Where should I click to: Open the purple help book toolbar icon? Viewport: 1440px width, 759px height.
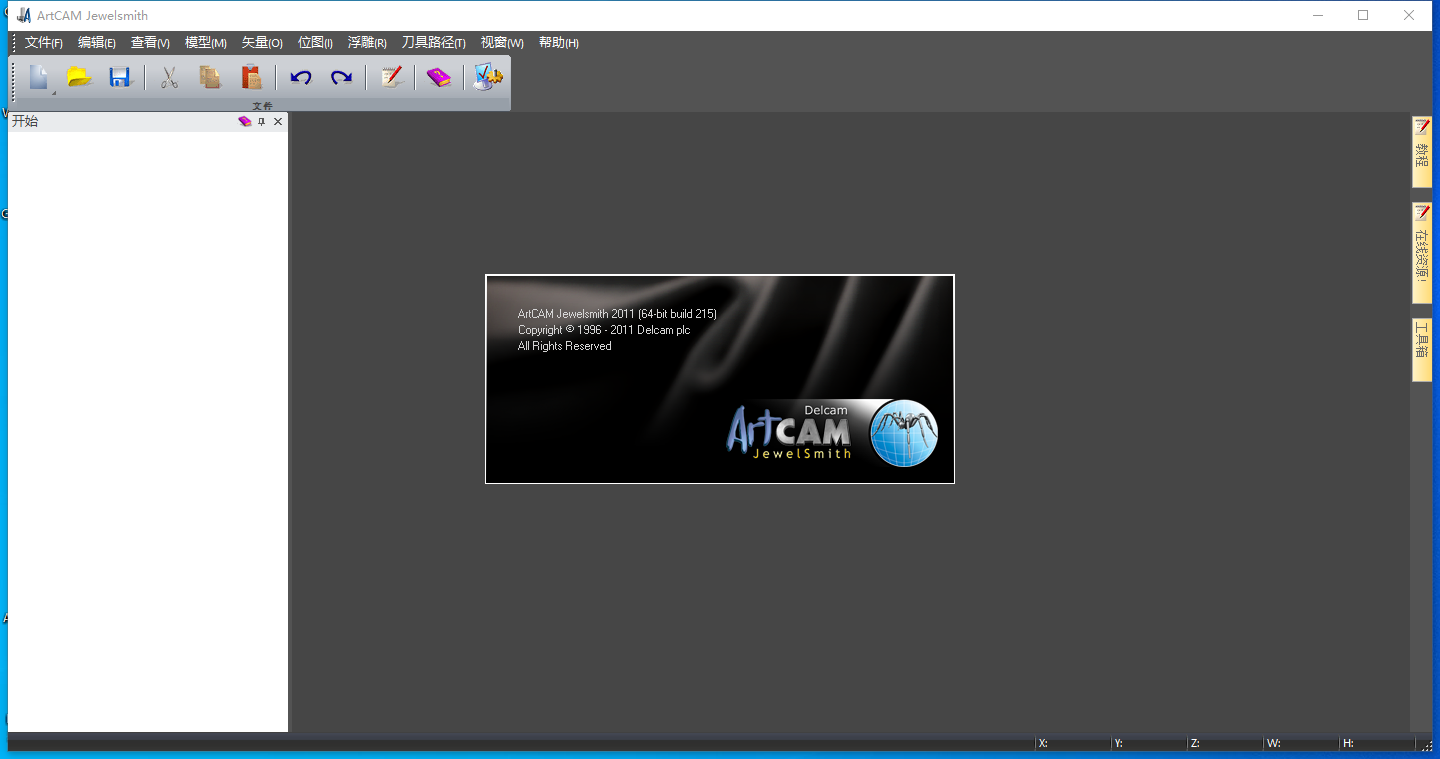[x=439, y=77]
